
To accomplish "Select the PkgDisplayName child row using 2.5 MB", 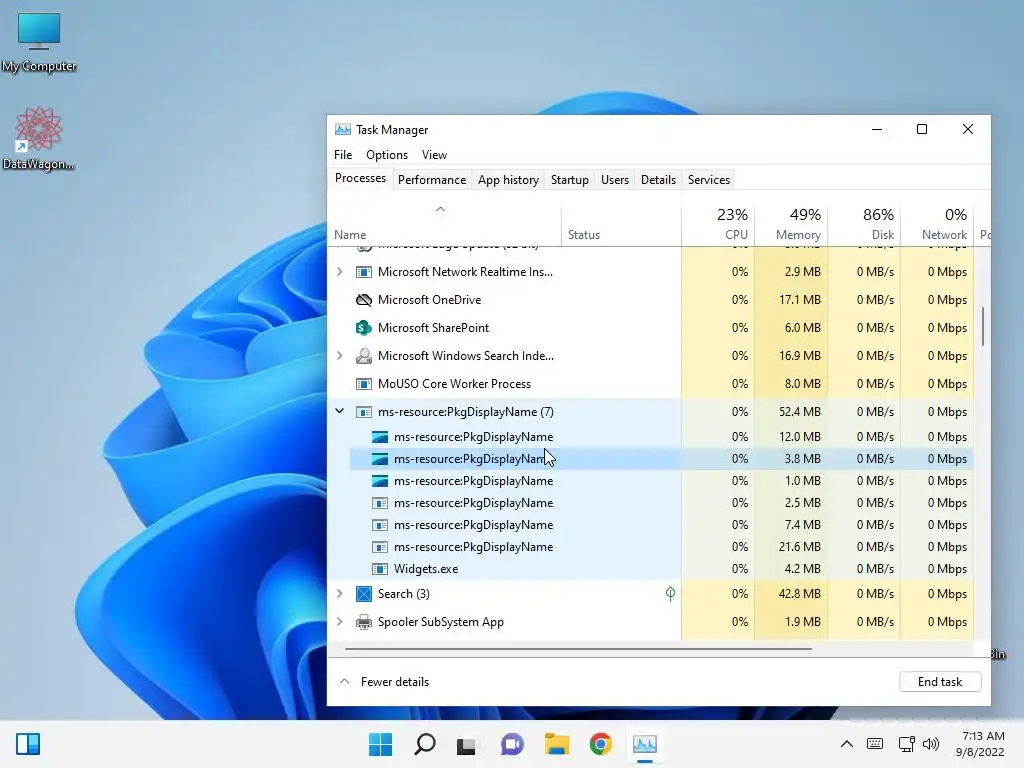I will click(662, 503).
